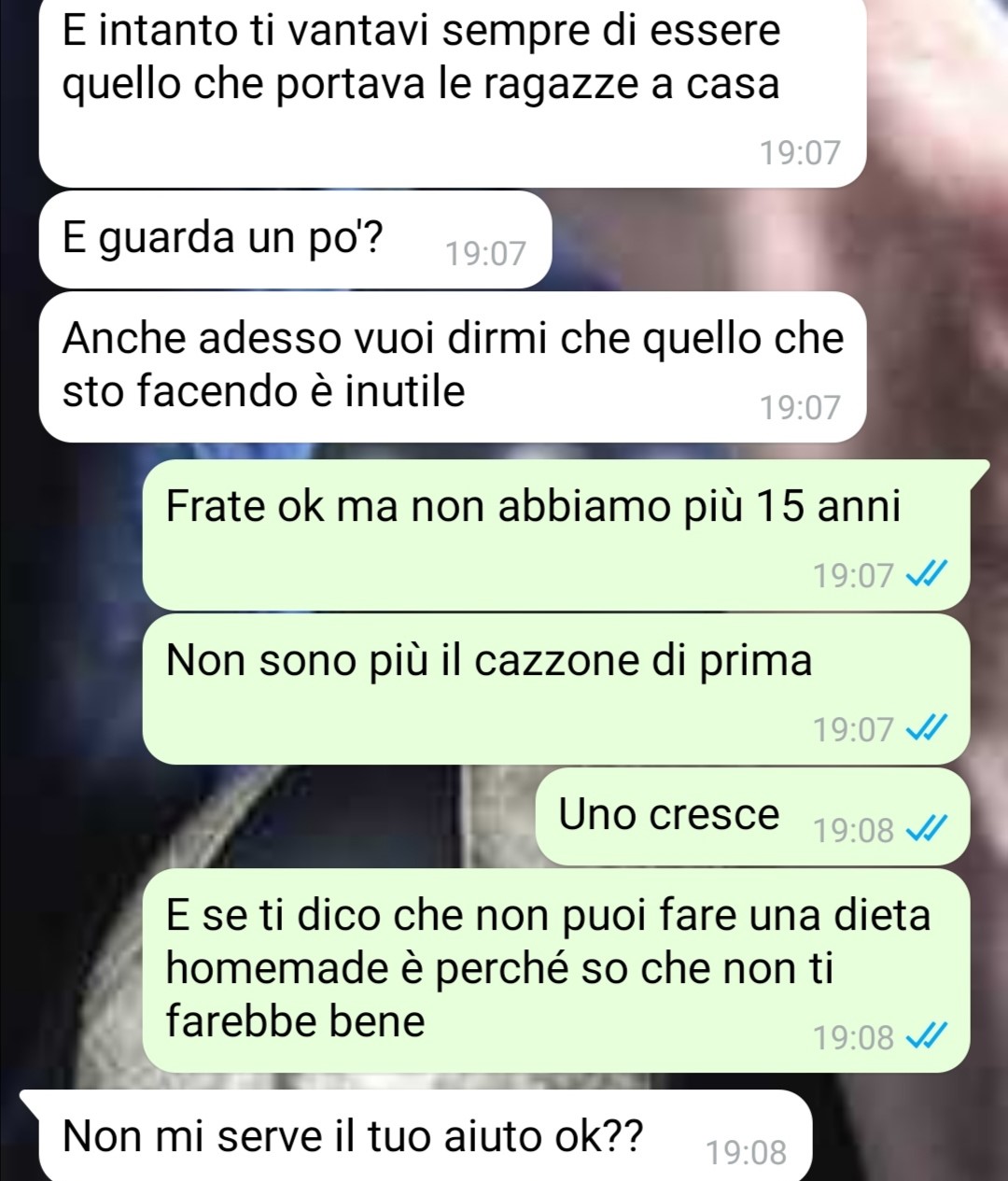Viewport: 1008px width, 1181px height.
Task: Select the 'Anche adesso vuoi dirmi' message
Action: (453, 367)
